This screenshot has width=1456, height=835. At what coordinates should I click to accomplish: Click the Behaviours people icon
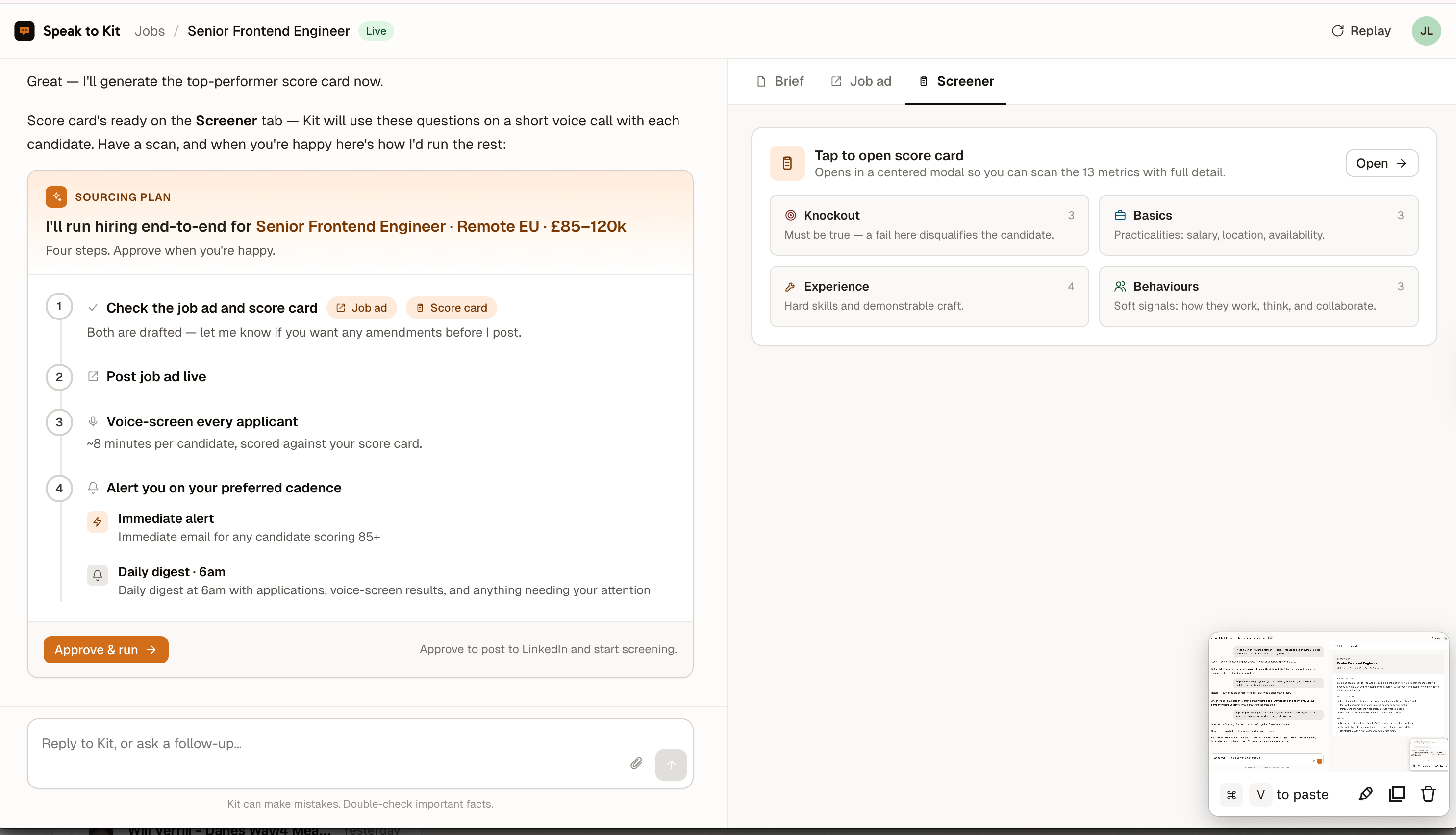click(1120, 286)
